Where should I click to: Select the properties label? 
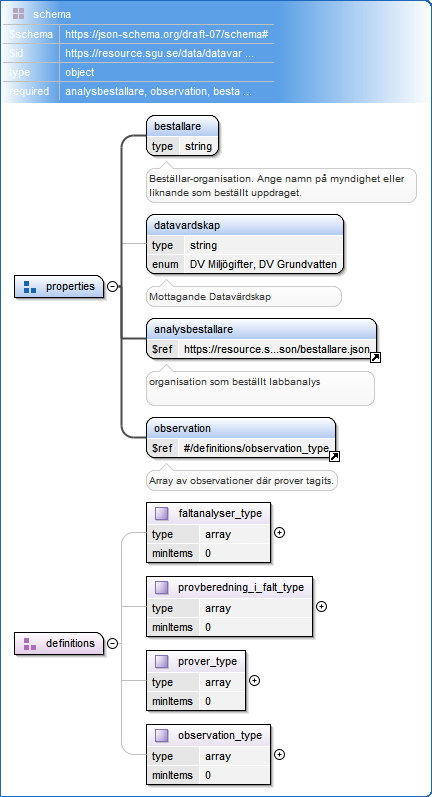(70, 287)
